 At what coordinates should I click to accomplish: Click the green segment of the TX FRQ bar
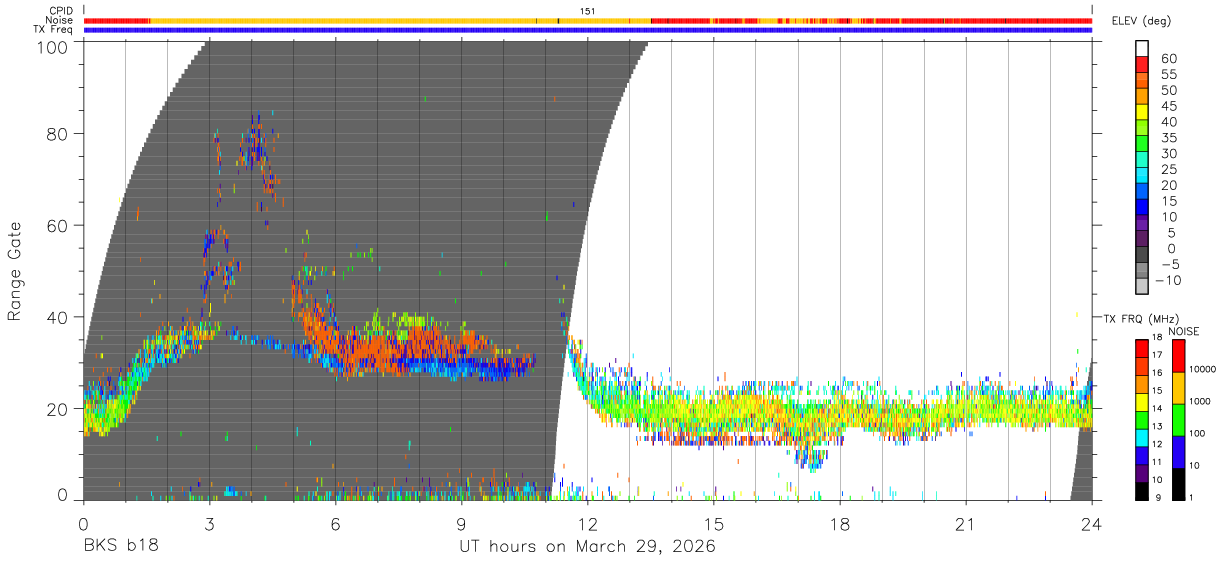[1142, 419]
